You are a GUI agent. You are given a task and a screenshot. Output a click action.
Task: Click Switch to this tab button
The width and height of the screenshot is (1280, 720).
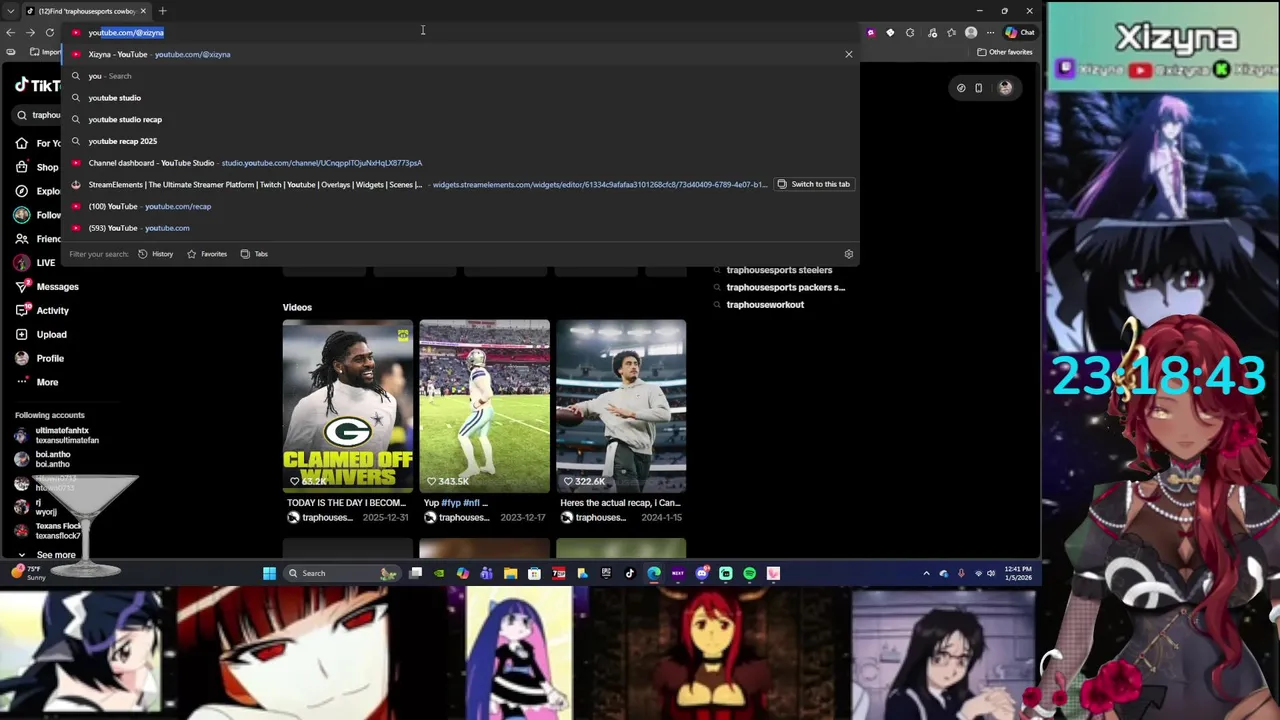pos(813,184)
